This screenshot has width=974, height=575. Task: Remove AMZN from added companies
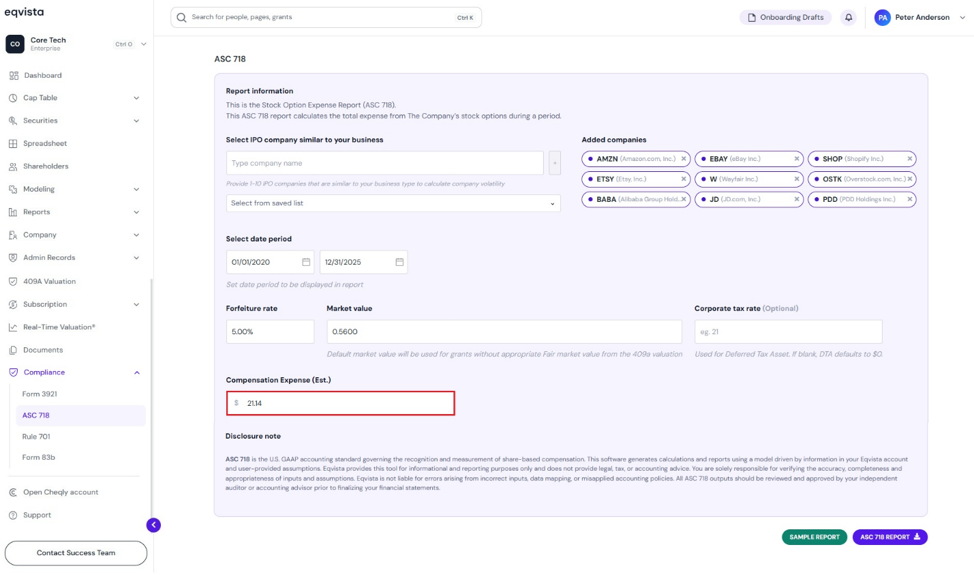coord(683,159)
